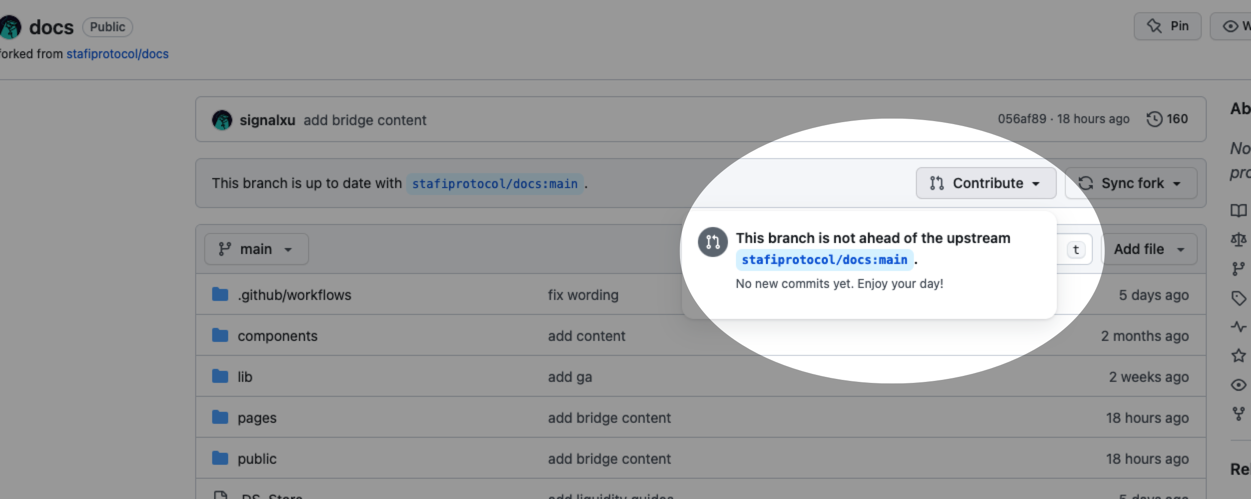Click the book Readme icon in About sidebar
1251x499 pixels.
(1239, 211)
